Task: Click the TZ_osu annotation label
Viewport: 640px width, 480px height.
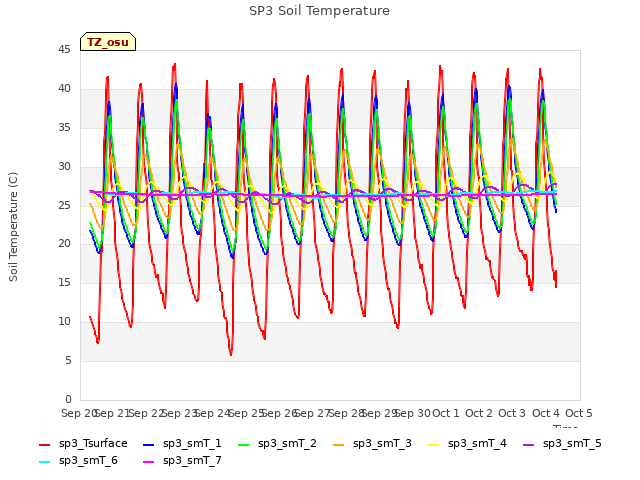Action: pyautogui.click(x=108, y=42)
